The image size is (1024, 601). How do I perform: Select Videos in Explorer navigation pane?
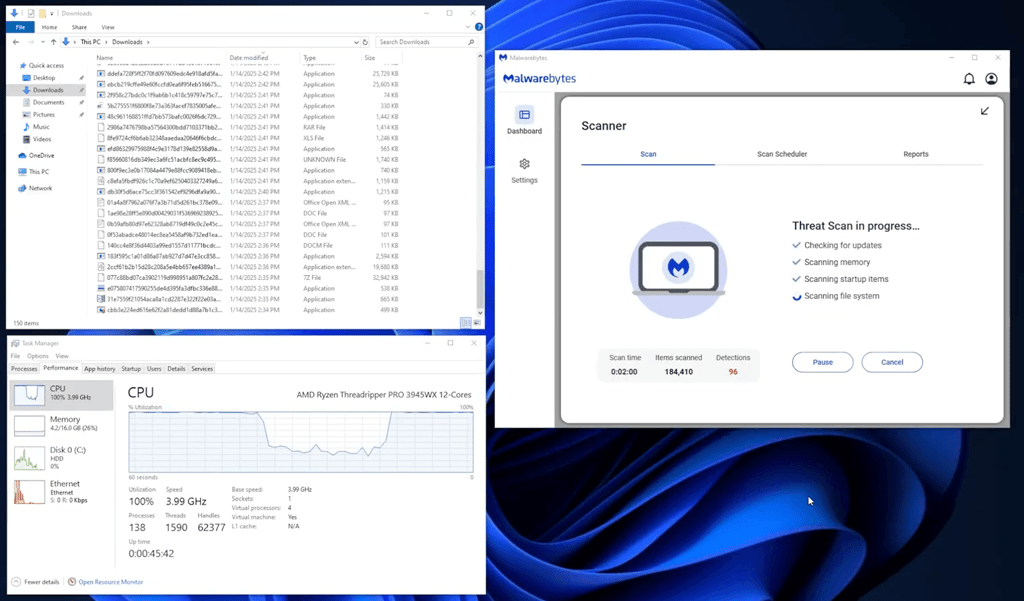(x=42, y=139)
